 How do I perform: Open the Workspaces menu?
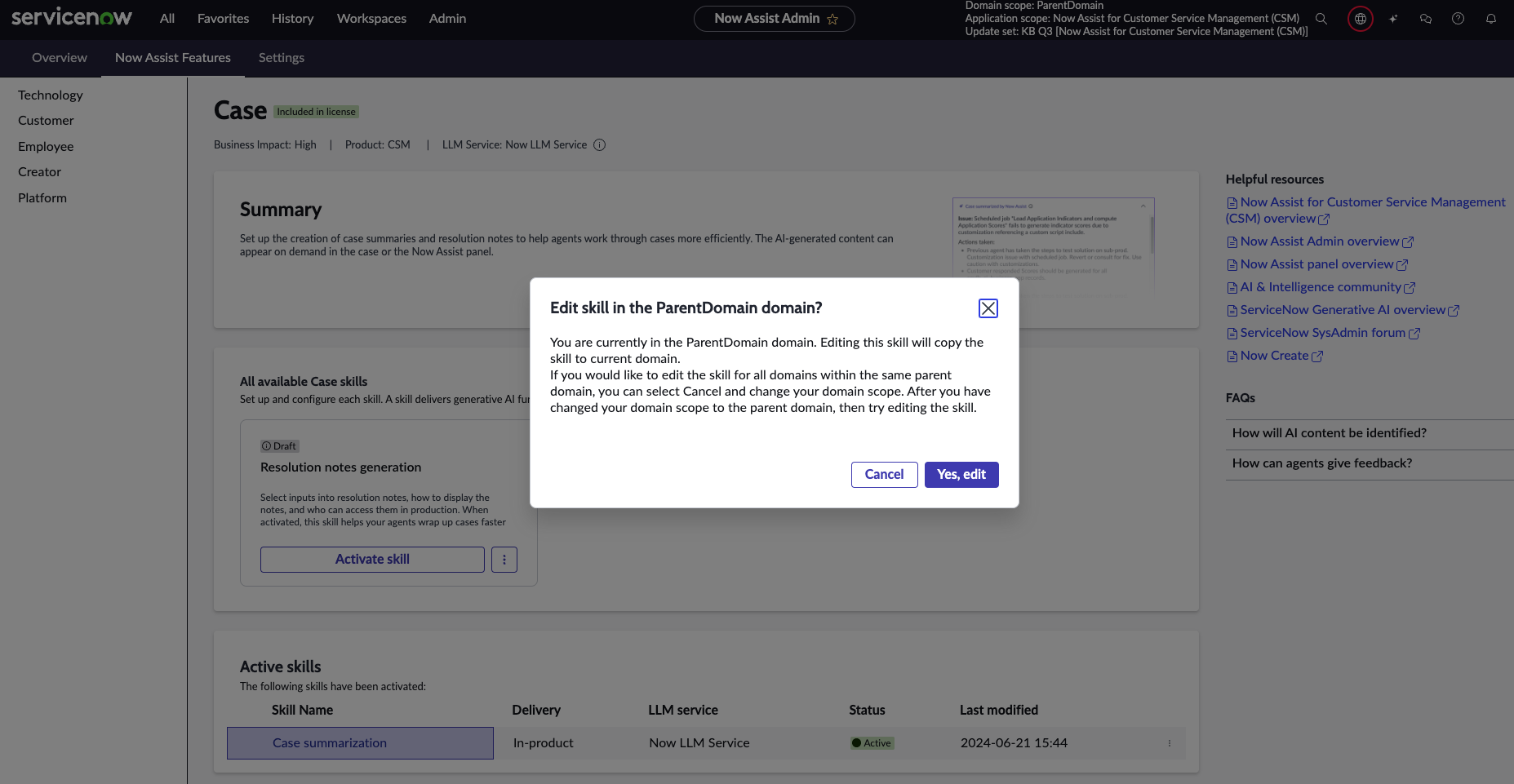[372, 19]
